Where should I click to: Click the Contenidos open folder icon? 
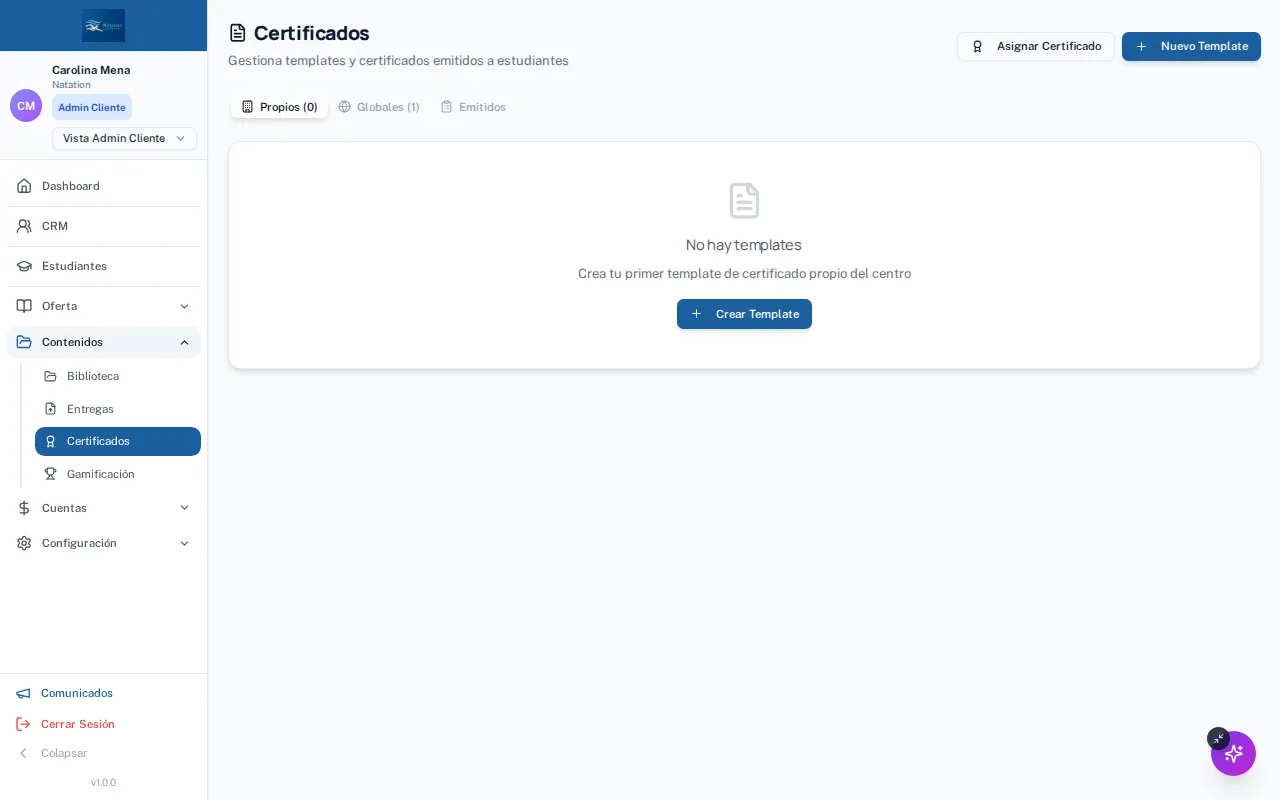click(24, 342)
